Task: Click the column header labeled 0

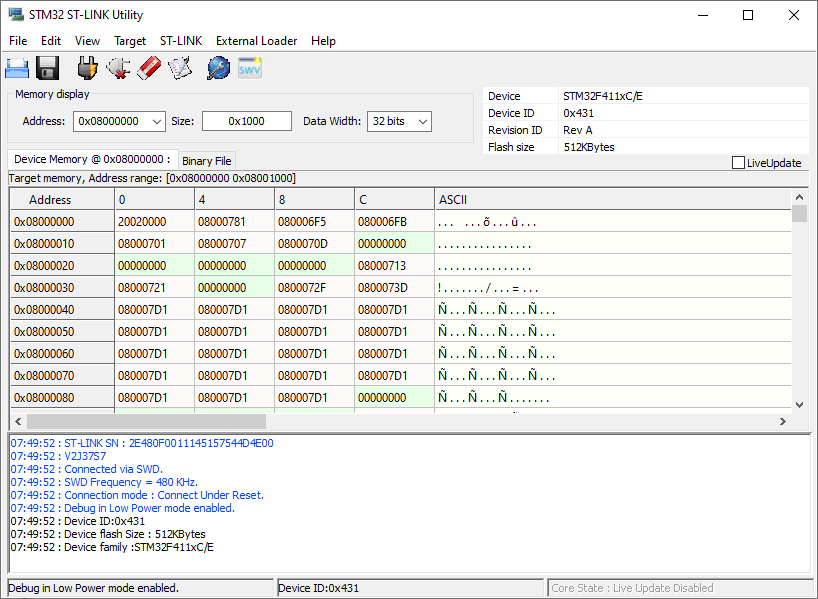Action: (154, 199)
